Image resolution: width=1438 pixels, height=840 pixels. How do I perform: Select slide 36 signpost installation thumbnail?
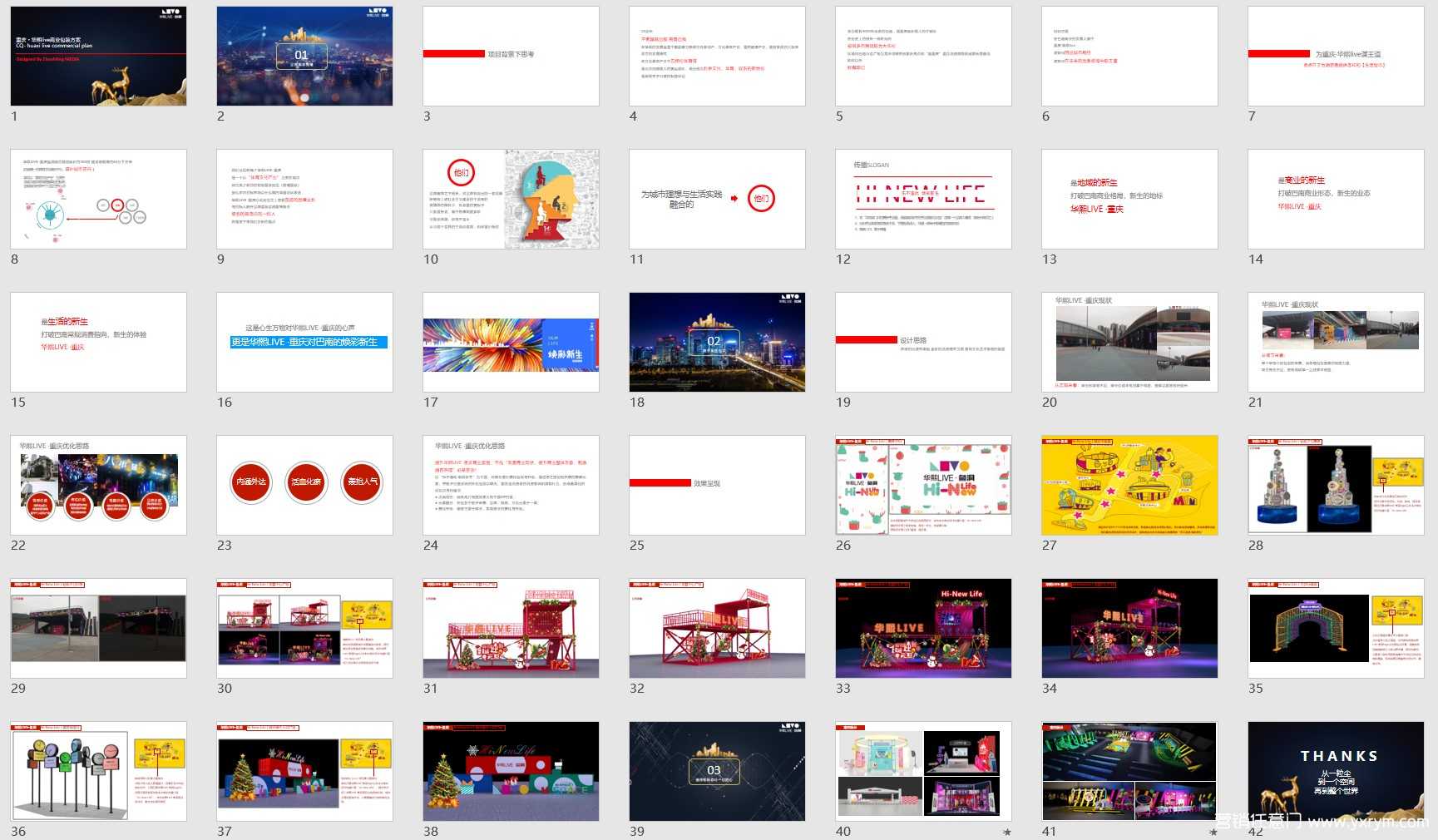98,771
